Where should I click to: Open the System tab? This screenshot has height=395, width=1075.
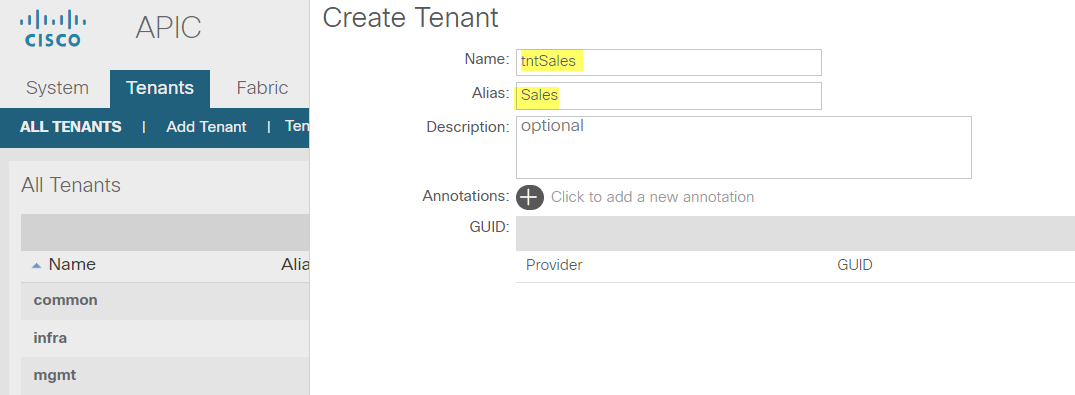point(57,88)
